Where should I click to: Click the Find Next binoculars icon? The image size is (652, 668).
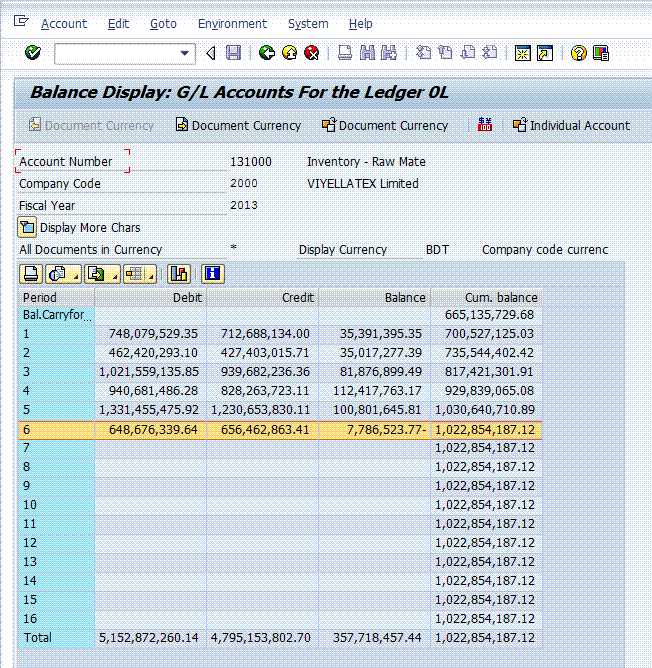[x=389, y=53]
